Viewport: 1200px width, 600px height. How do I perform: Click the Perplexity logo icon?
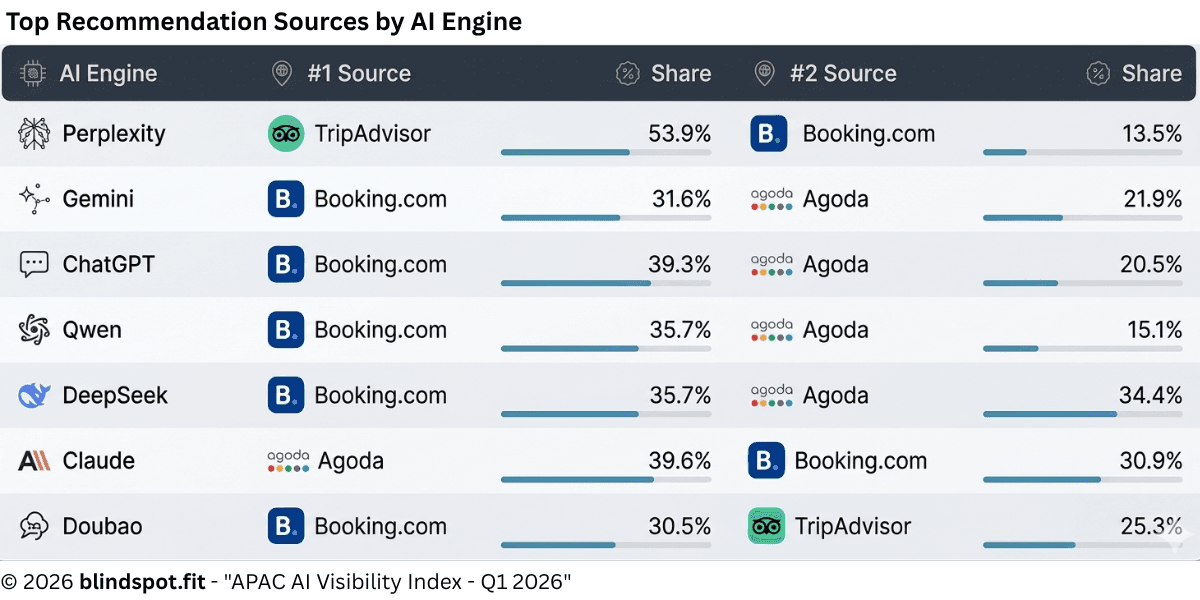tap(34, 134)
